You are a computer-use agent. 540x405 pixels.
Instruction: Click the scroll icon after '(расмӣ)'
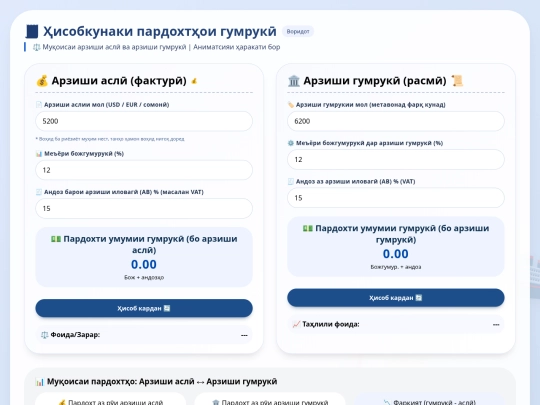[457, 81]
